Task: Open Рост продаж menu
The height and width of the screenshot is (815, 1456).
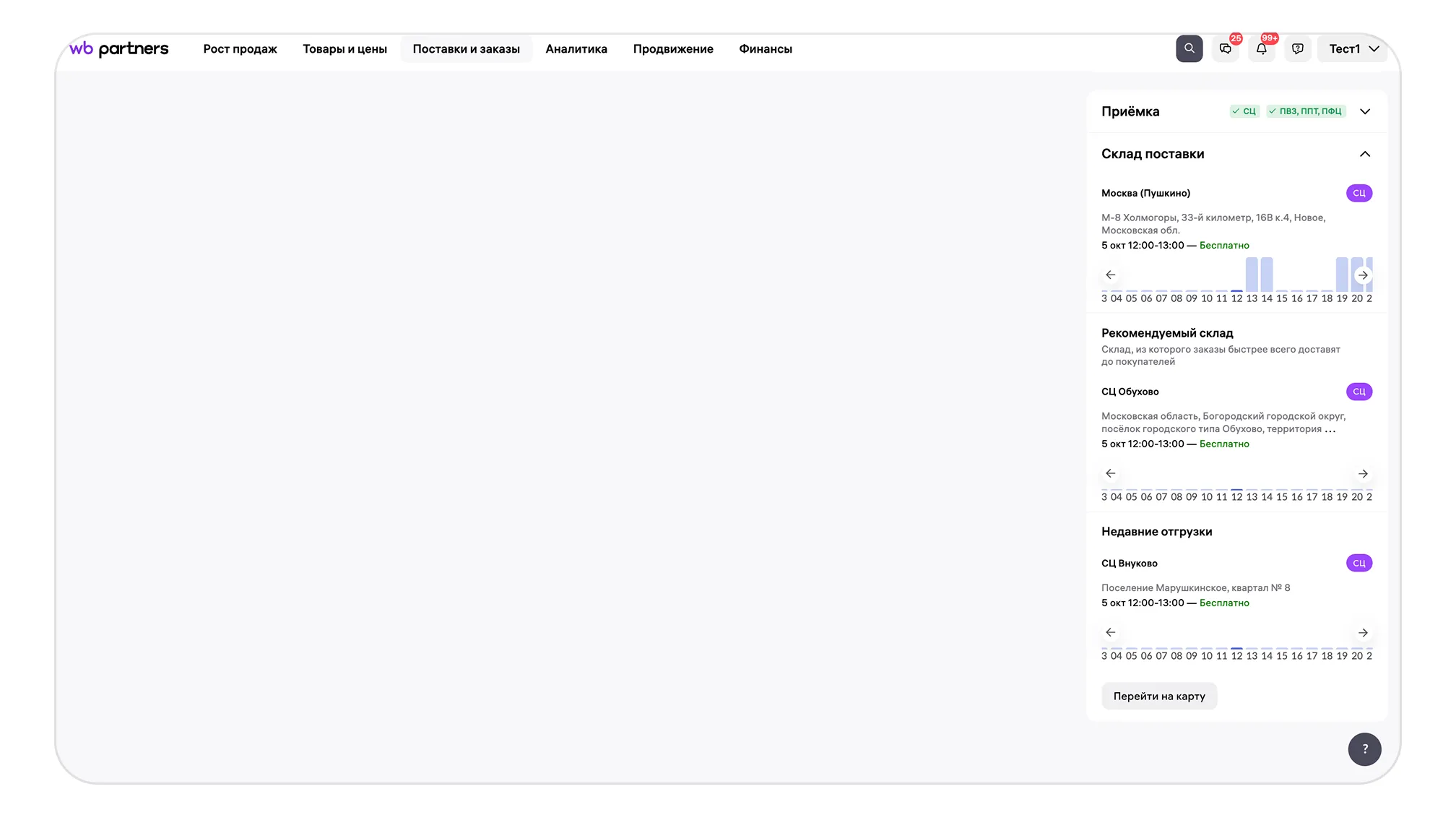Action: pos(240,49)
